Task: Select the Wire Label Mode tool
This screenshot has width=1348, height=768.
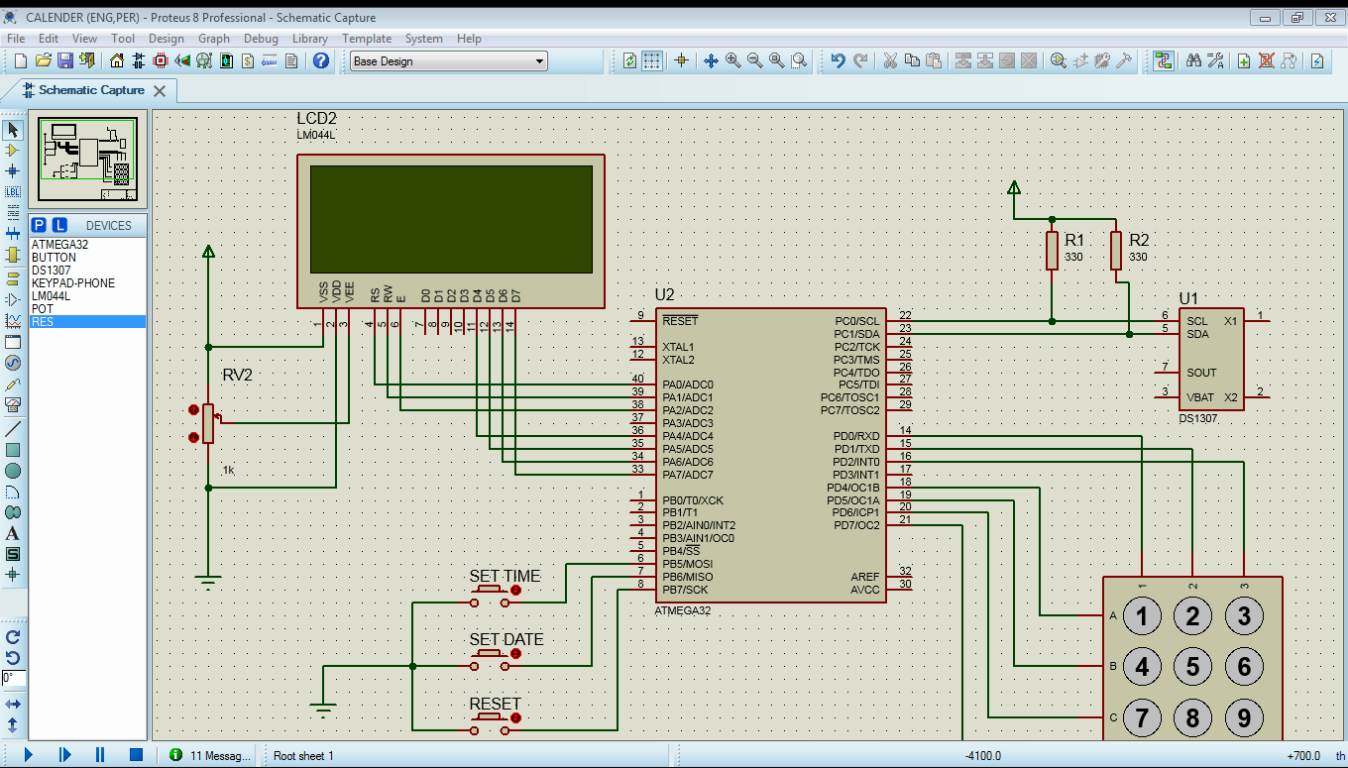Action: (x=13, y=191)
